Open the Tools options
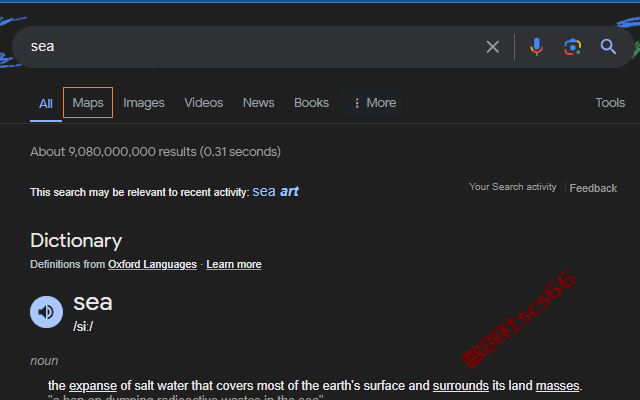Screen dimensions: 640x400 pos(610,103)
